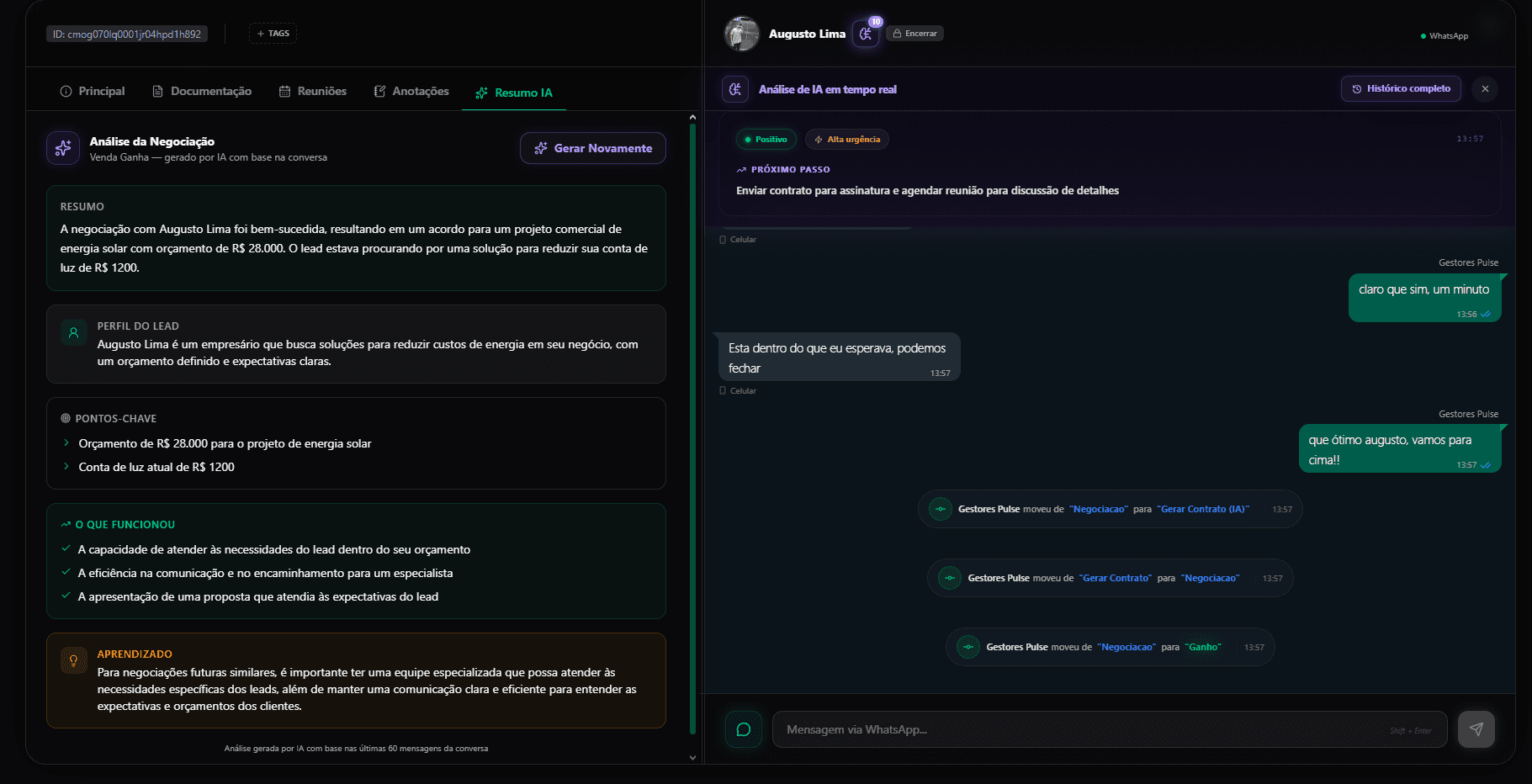The image size is (1532, 784).
Task: Click the Encerrar button
Action: click(915, 34)
